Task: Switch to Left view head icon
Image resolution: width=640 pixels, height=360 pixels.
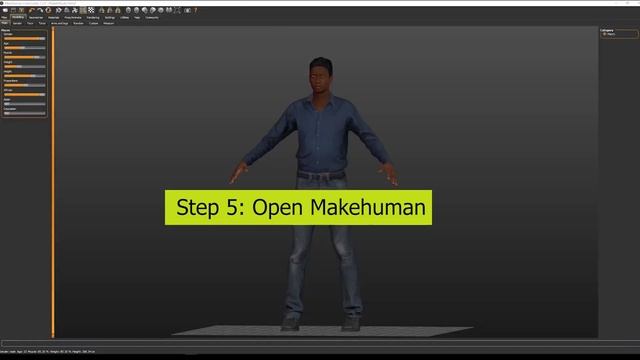Action: [x=144, y=10]
